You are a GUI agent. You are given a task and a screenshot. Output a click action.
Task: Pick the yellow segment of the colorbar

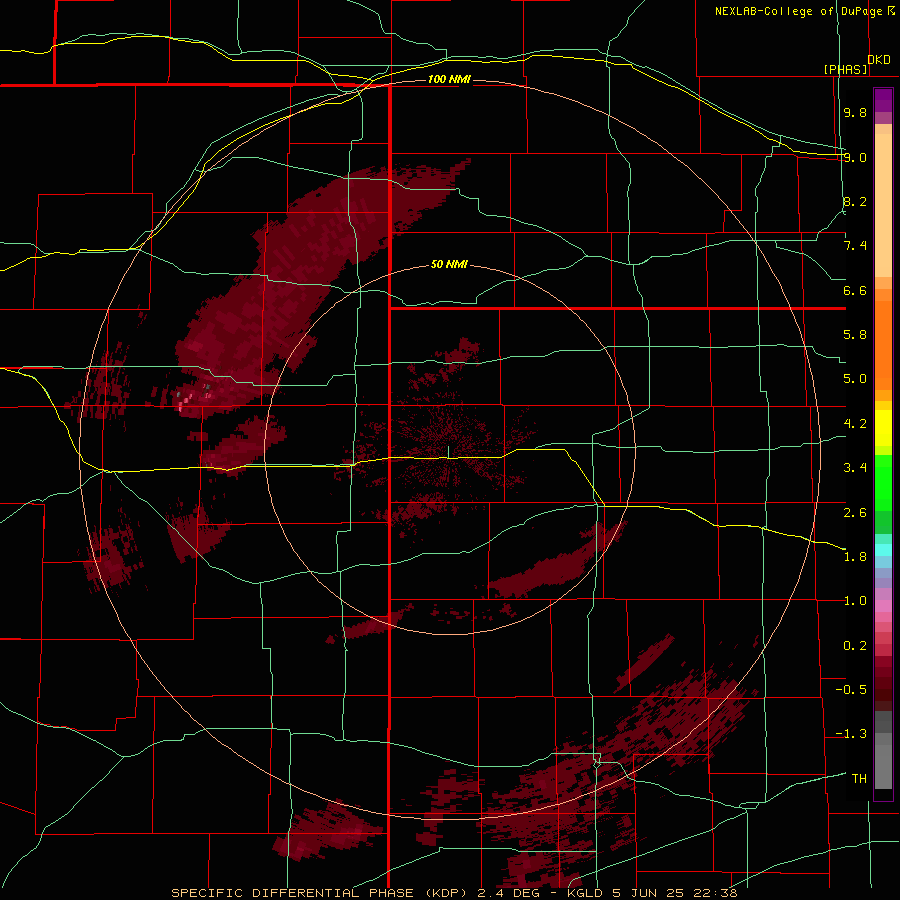tap(883, 428)
